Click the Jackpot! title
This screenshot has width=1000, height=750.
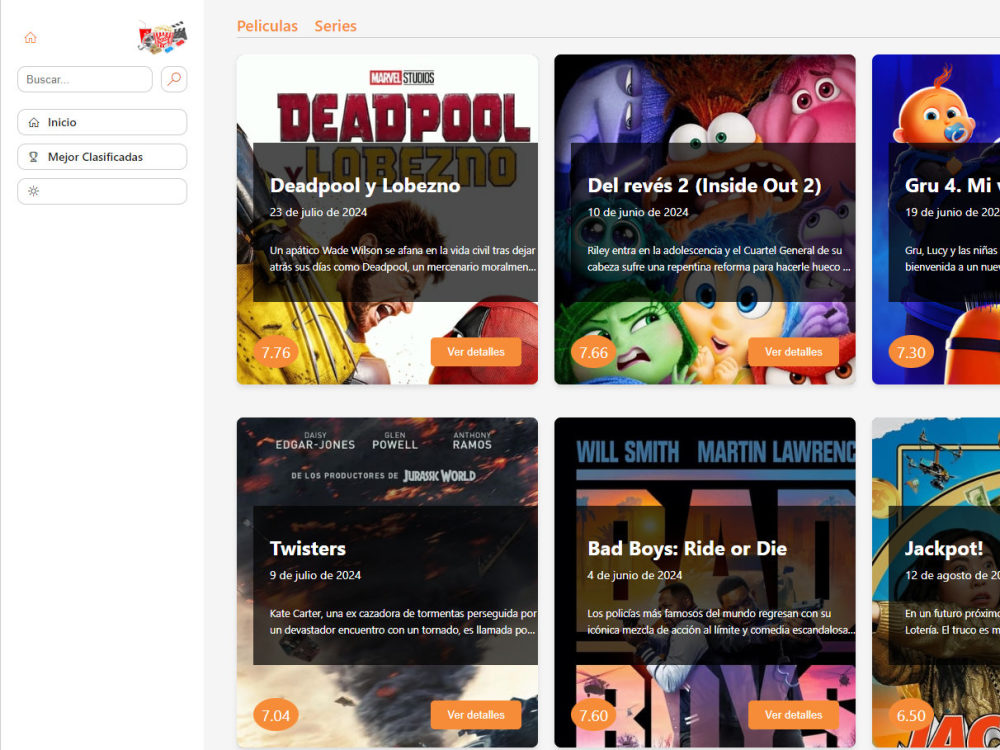pos(944,549)
